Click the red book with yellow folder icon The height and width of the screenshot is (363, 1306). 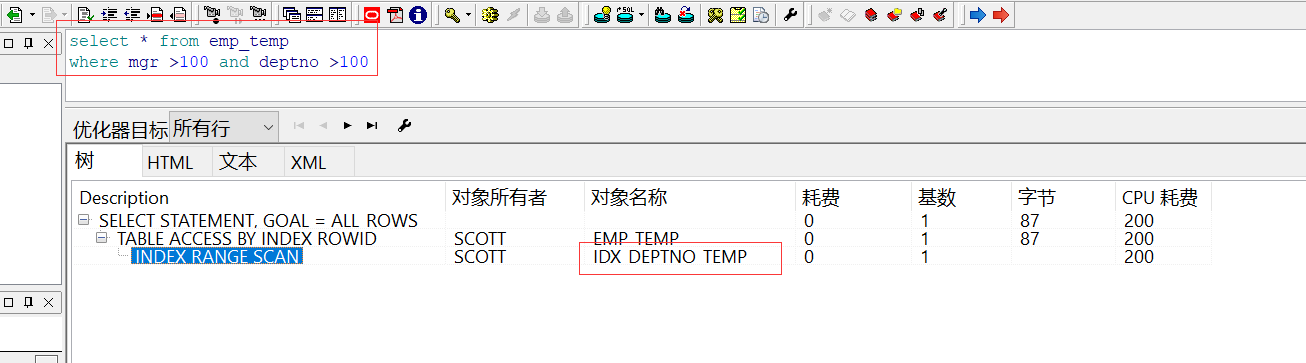(x=894, y=15)
